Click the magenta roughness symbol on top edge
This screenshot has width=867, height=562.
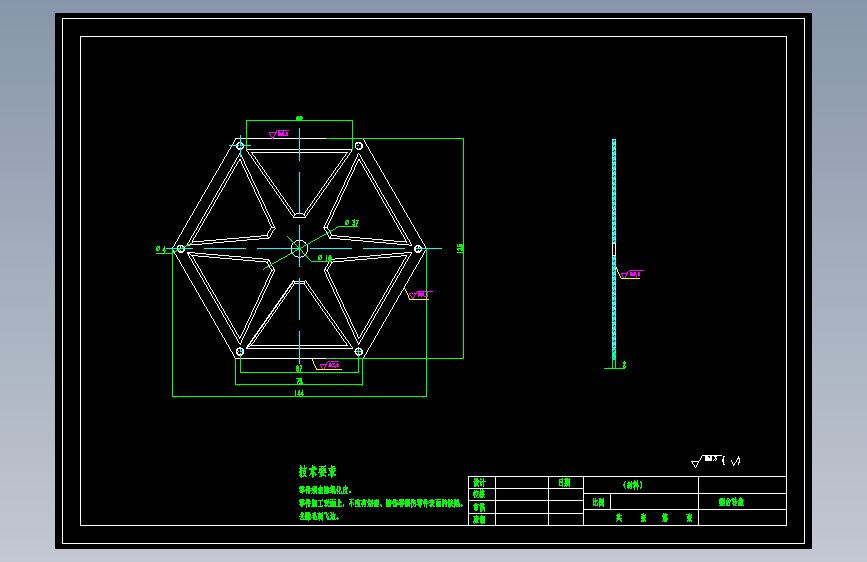279,134
